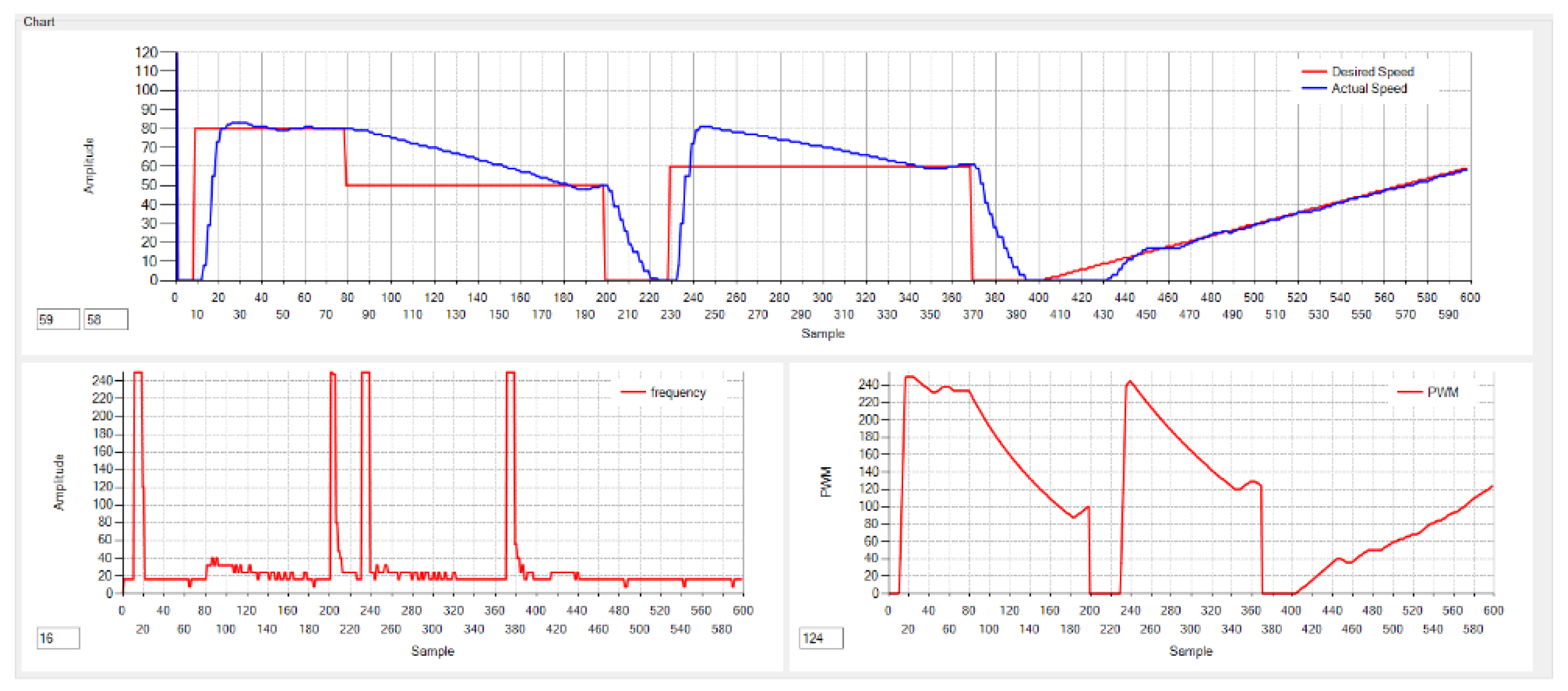This screenshot has height=691, width=1568.
Task: Click the blue Actual Speed legend line
Action: (1314, 89)
